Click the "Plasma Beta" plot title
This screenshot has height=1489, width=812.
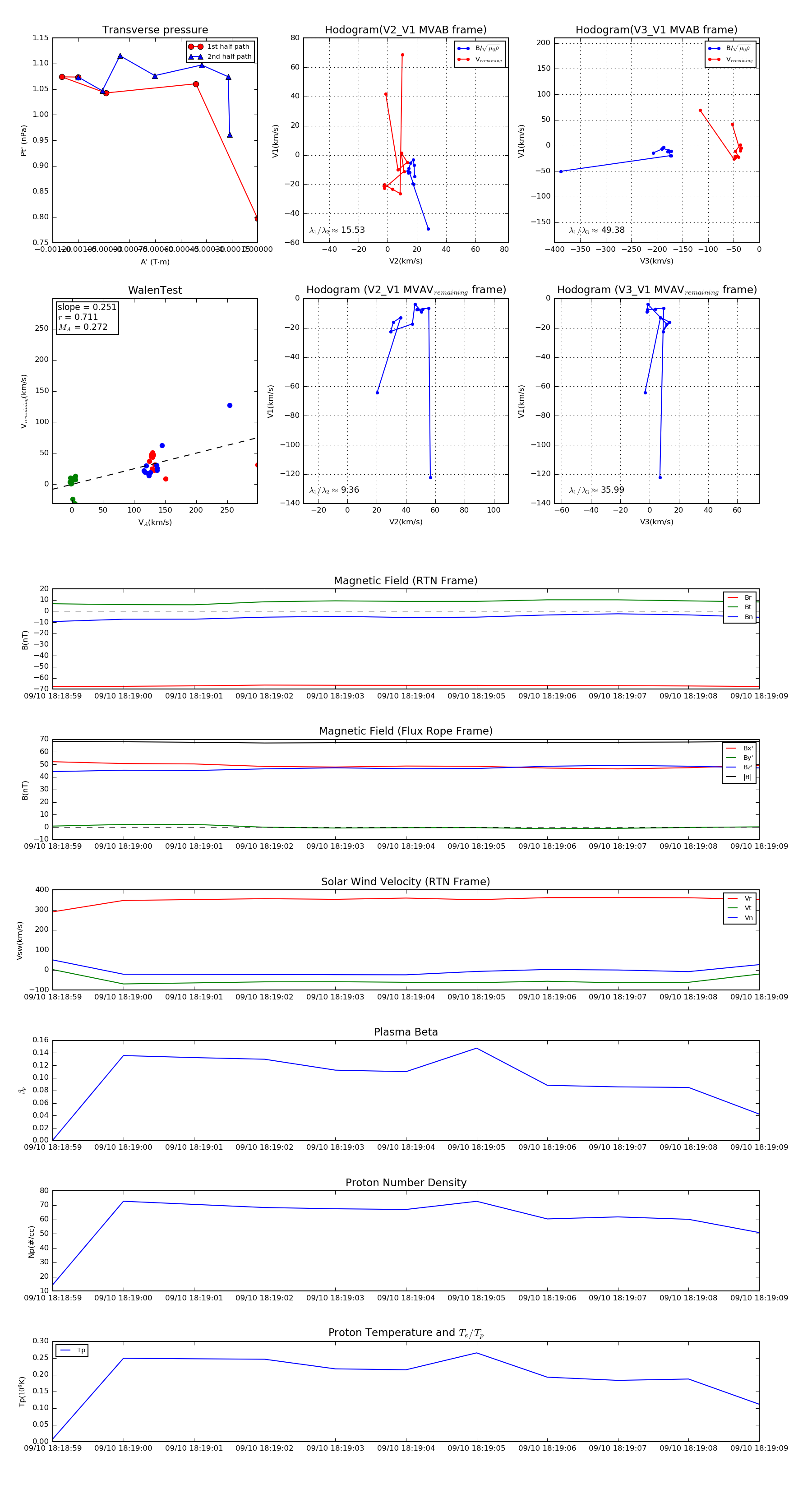coord(406,1032)
